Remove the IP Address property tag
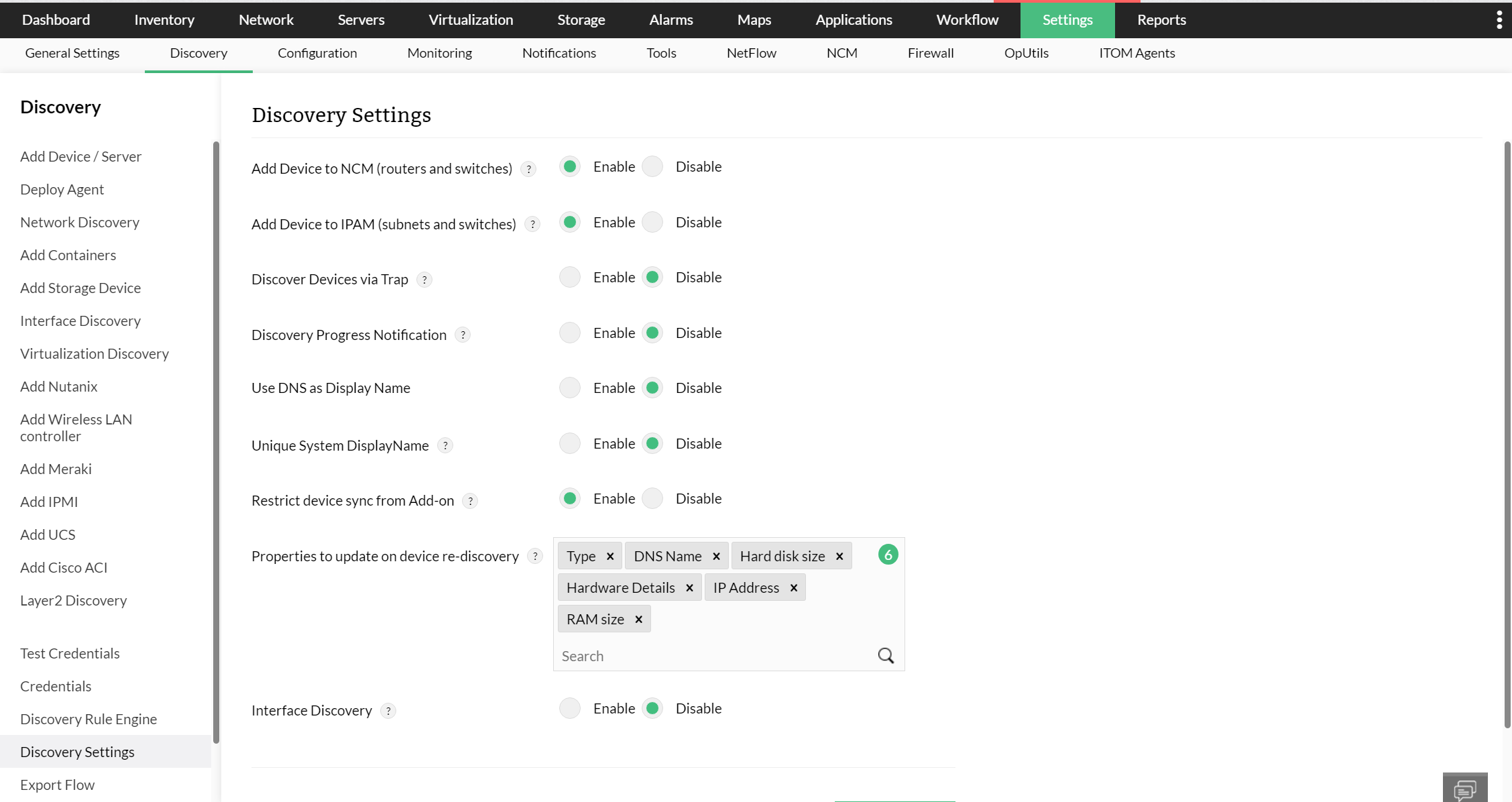The image size is (1512, 802). click(793, 587)
